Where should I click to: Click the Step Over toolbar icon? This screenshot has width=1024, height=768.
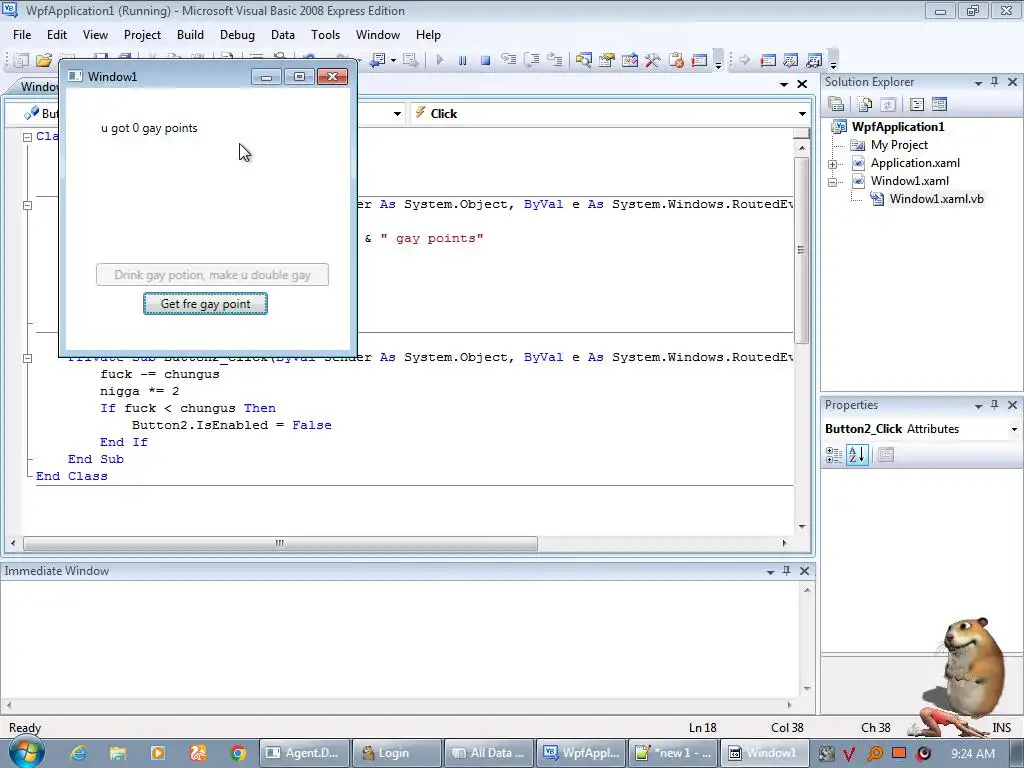[532, 60]
